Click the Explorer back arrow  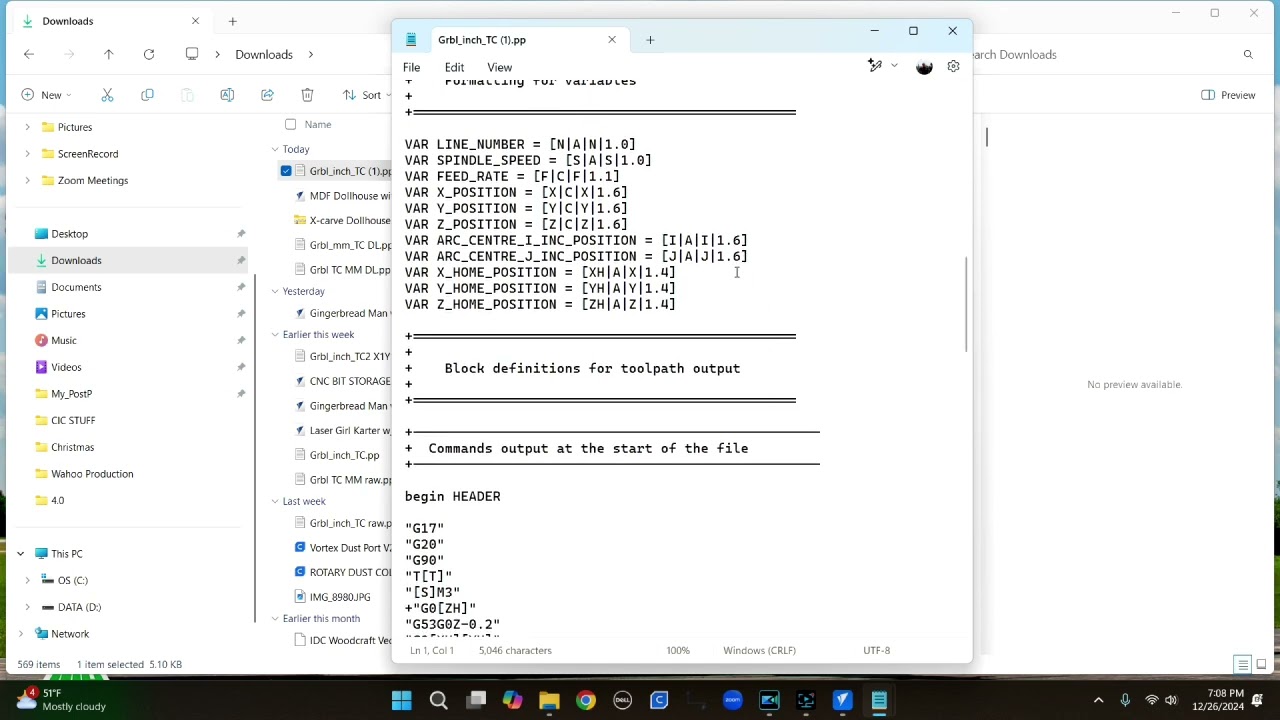point(29,54)
